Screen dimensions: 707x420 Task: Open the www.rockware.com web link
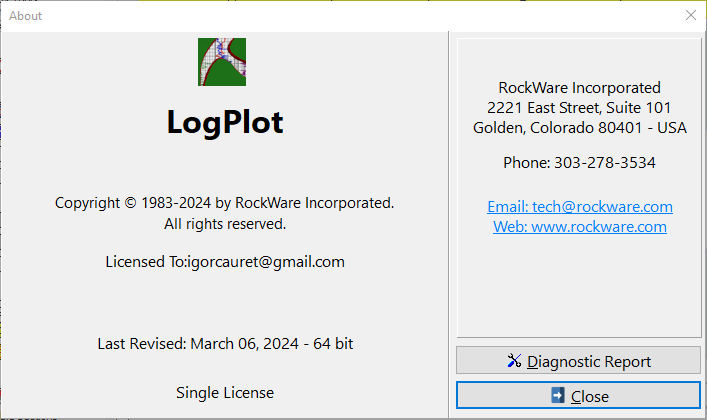[580, 226]
